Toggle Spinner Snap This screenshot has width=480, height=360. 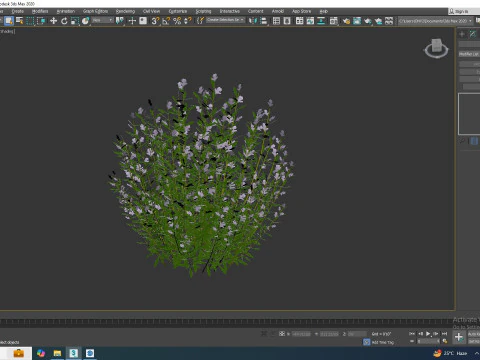pyautogui.click(x=188, y=21)
